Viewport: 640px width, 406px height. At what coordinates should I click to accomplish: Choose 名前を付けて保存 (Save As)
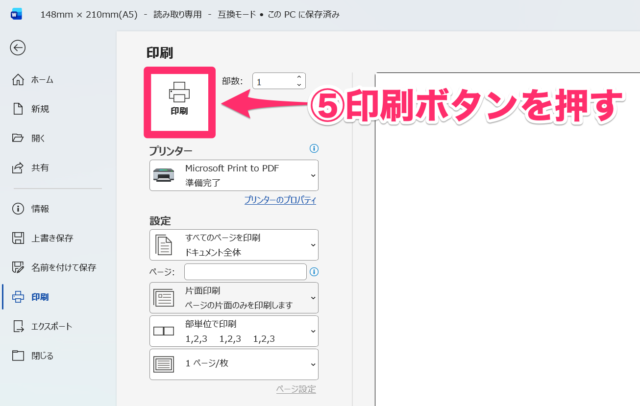[62, 267]
